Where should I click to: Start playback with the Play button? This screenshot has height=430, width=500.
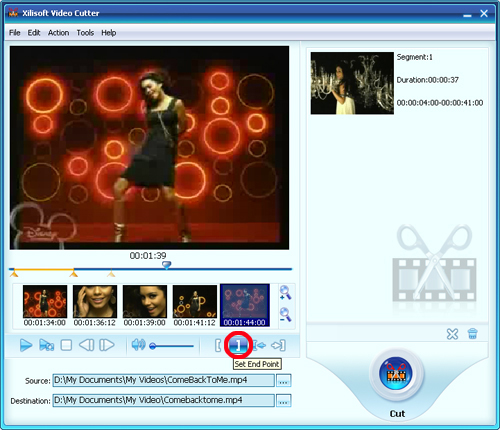tap(26, 345)
